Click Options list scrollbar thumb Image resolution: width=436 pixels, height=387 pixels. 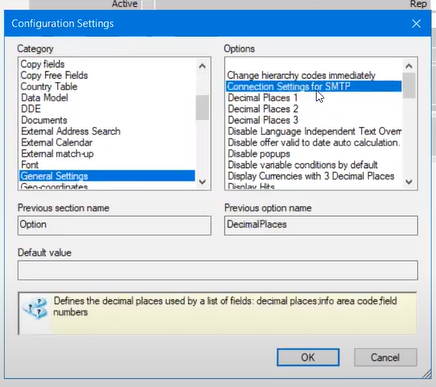point(409,86)
